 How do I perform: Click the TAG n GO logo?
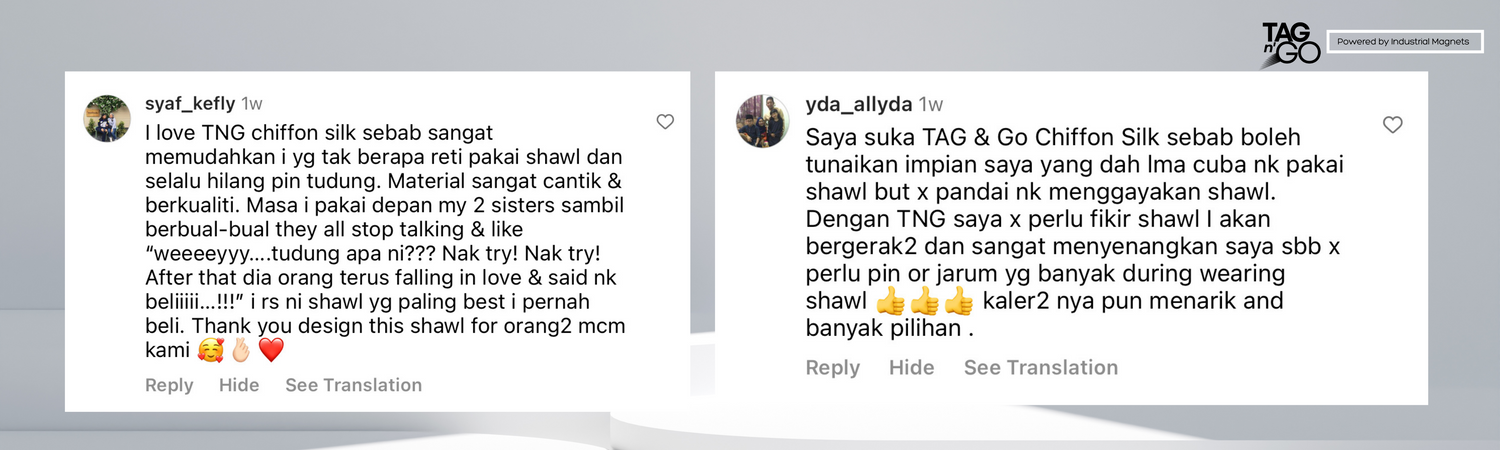pos(1291,44)
